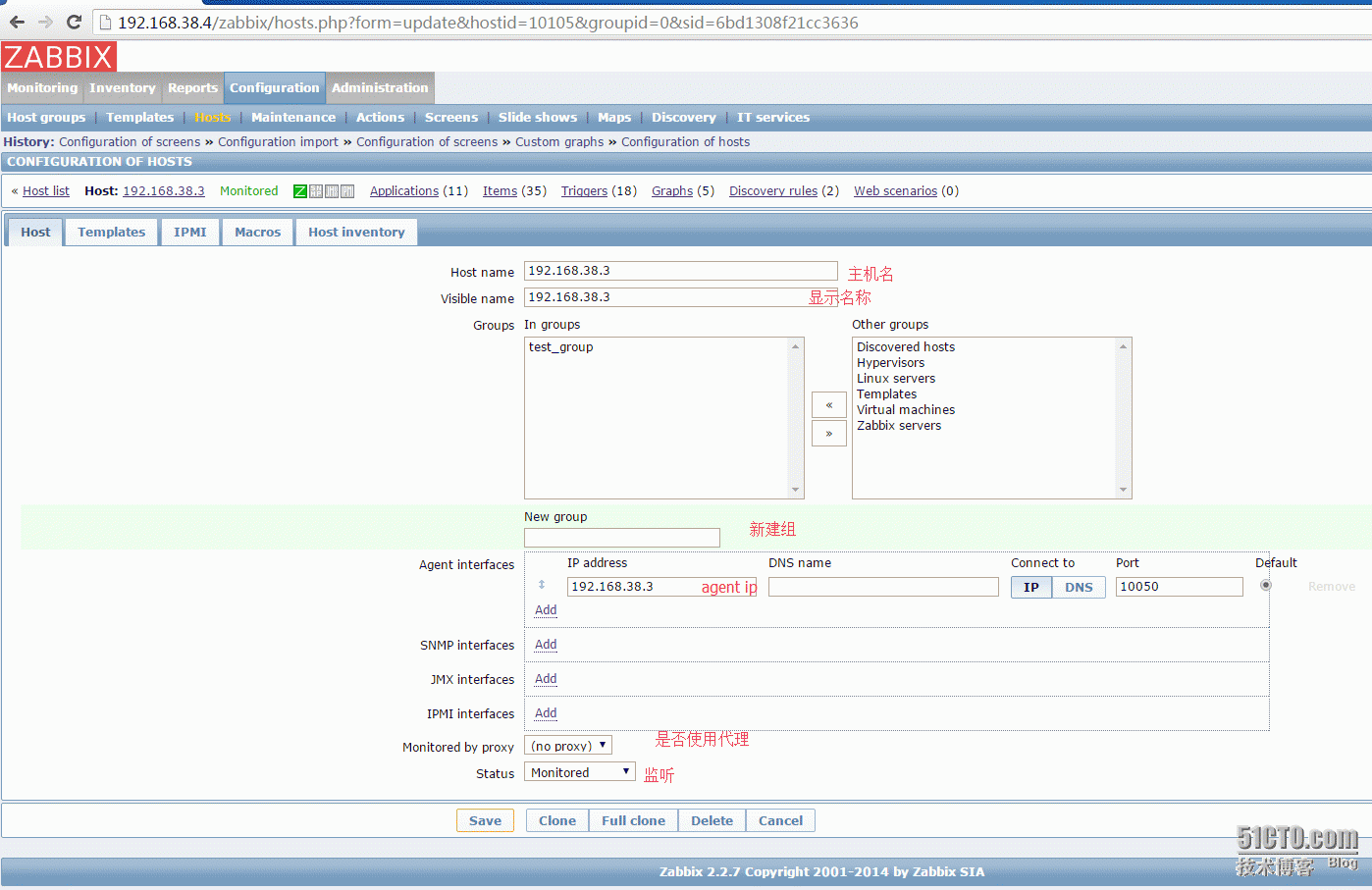Click the Clone button

[557, 820]
